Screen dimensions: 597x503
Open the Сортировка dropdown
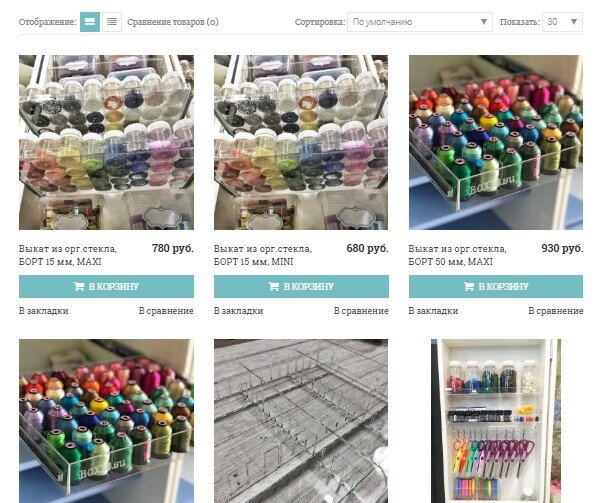[420, 22]
